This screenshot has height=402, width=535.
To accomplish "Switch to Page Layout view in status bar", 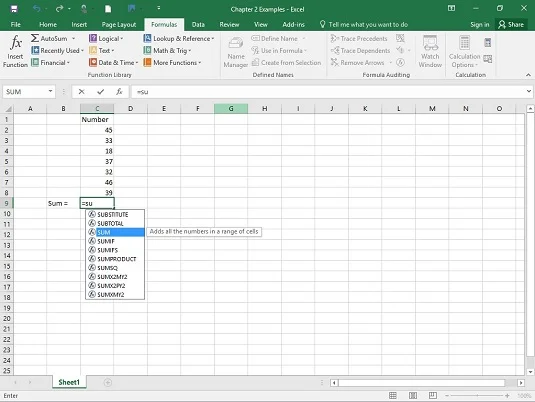I will click(x=413, y=396).
